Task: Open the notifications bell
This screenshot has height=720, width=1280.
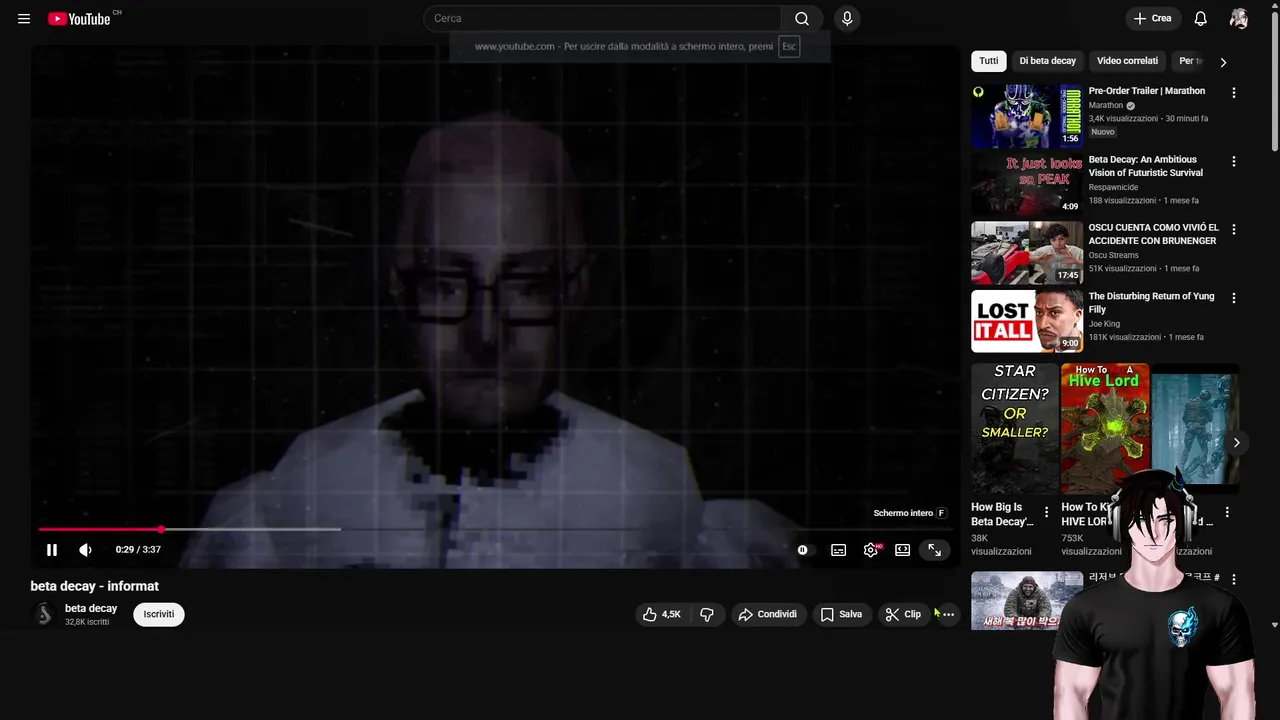Action: pyautogui.click(x=1201, y=18)
